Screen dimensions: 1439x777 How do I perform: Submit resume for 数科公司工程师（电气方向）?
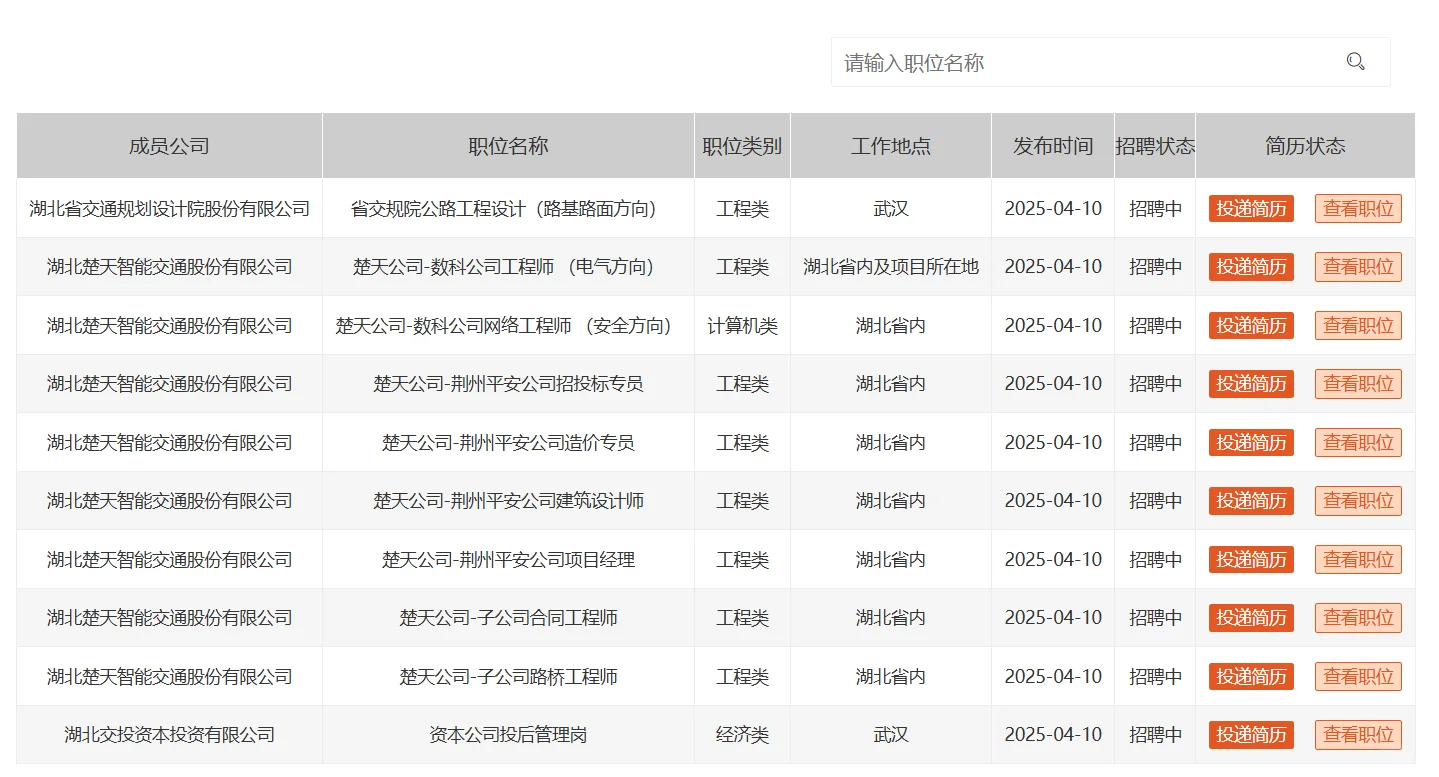(1251, 267)
